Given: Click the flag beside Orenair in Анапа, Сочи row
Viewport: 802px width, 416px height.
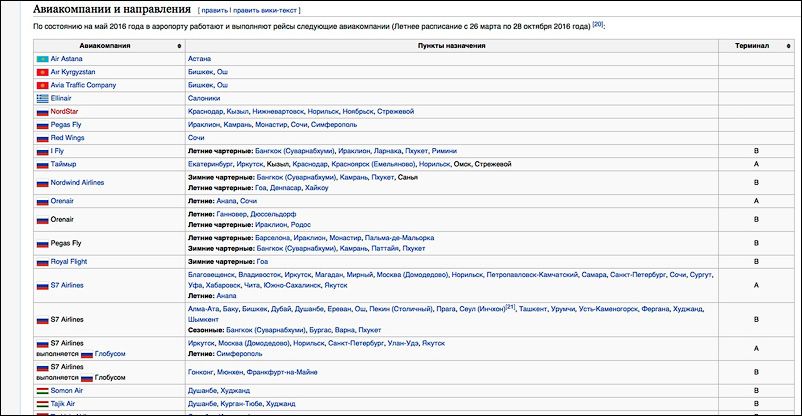Looking at the screenshot, I should pyautogui.click(x=42, y=202).
